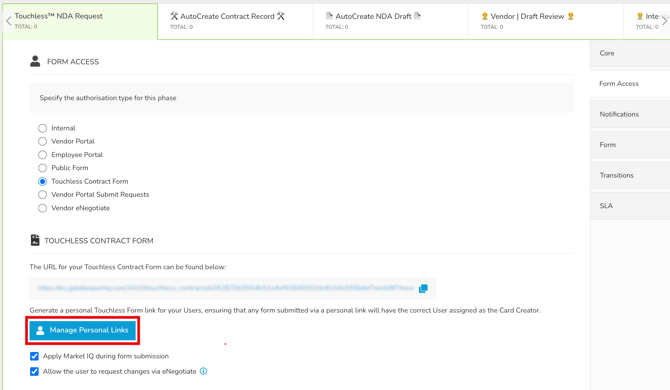
Task: Click the TOUCHLESS CONTRACT FORM document icon
Action: pos(35,240)
